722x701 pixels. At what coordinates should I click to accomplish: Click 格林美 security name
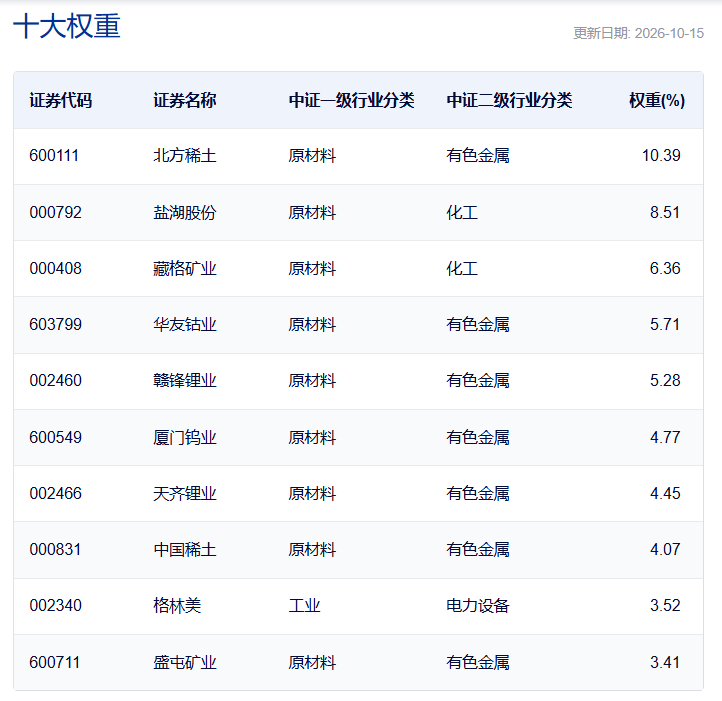[177, 606]
